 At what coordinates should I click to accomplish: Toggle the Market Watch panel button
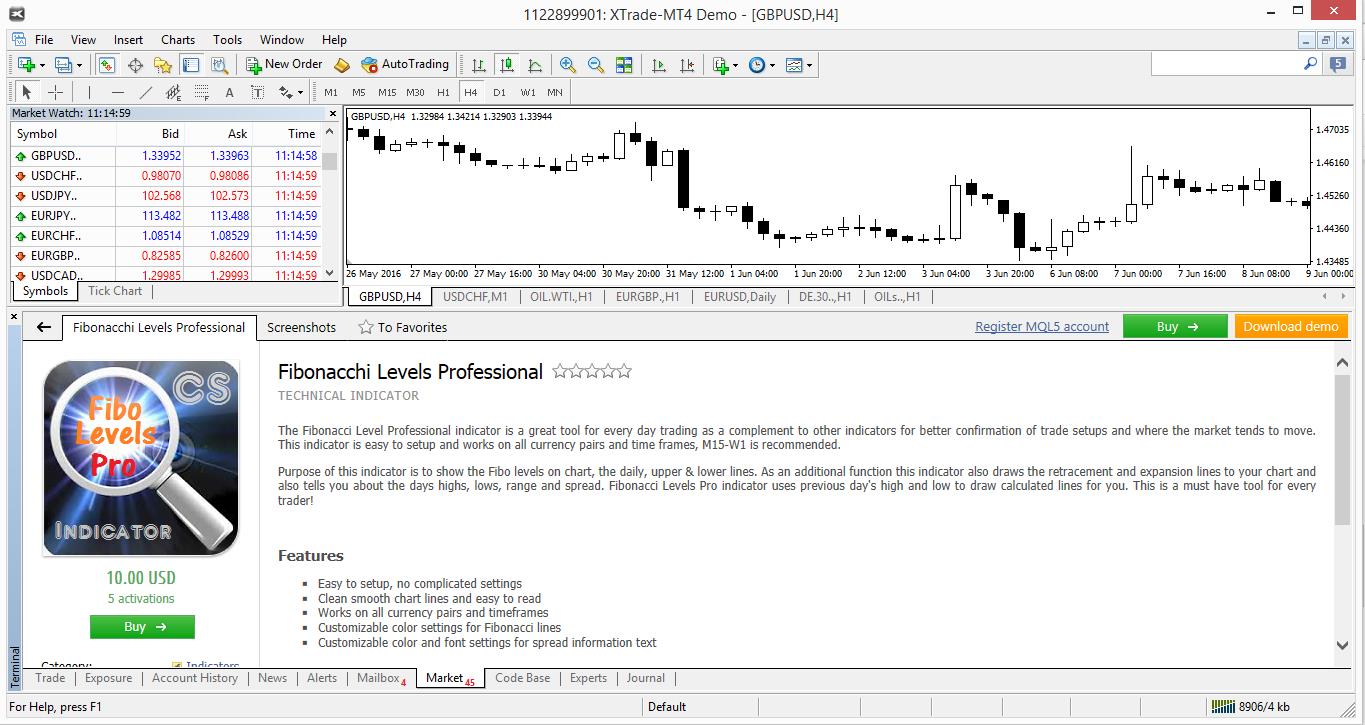point(107,65)
